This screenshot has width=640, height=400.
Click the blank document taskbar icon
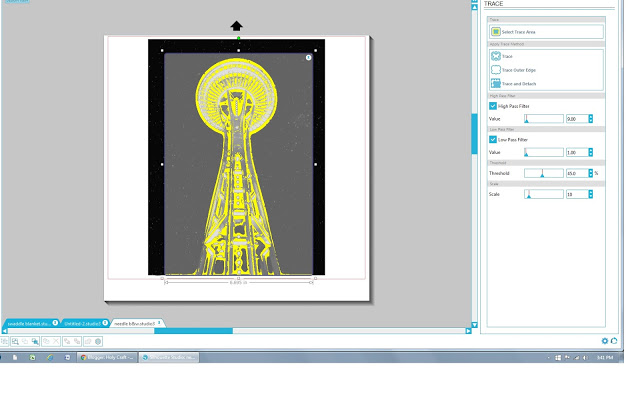pyautogui.click(x=15, y=357)
